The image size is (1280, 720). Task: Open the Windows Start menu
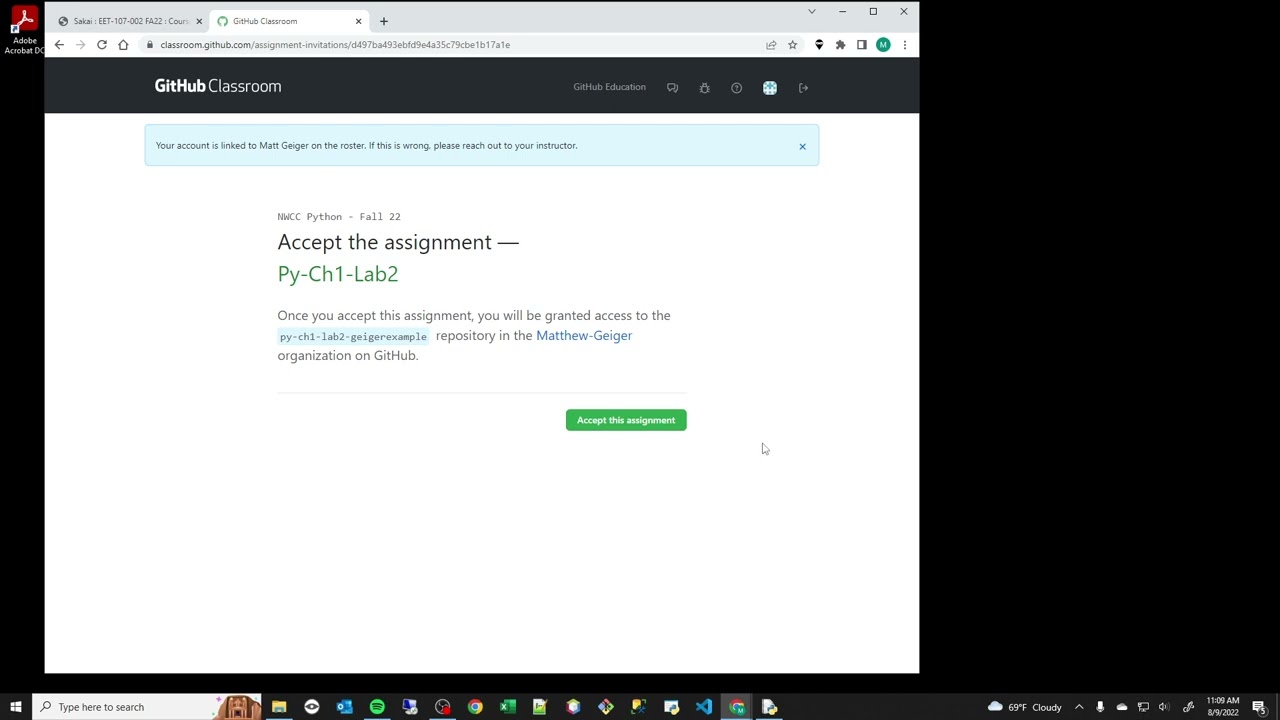point(16,707)
